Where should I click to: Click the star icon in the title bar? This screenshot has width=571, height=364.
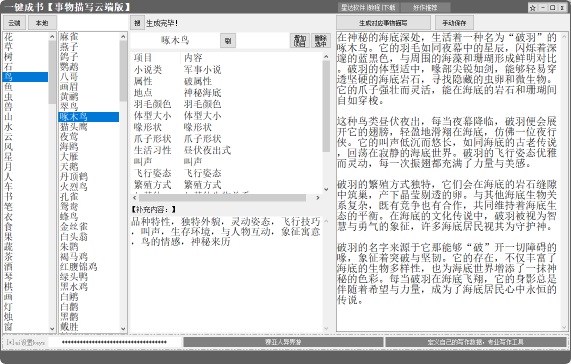pyautogui.click(x=532, y=8)
